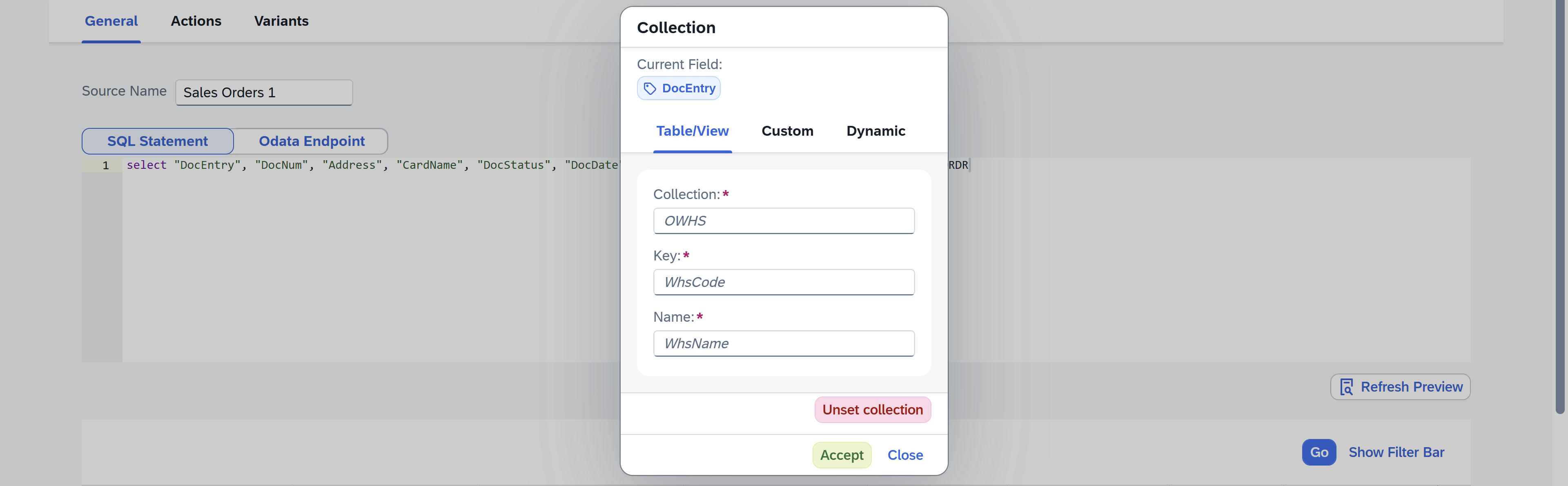The width and height of the screenshot is (1568, 486).
Task: Open the Dynamic tab
Action: click(875, 130)
